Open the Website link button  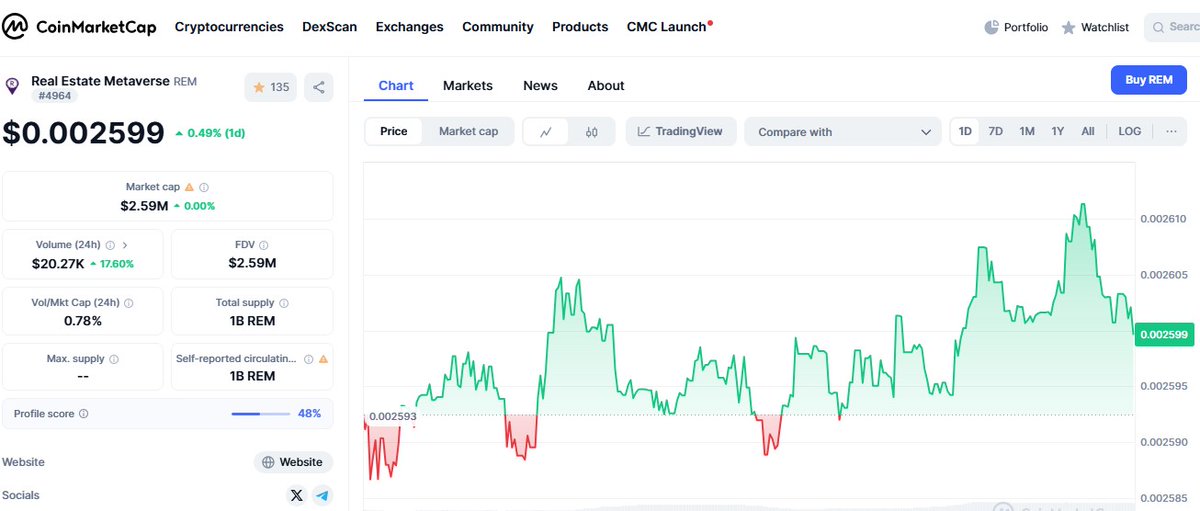[x=293, y=462]
